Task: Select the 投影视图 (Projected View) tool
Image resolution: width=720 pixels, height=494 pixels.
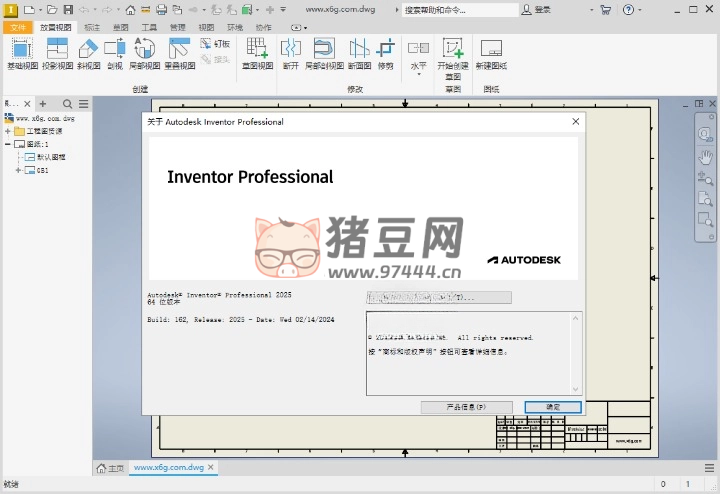Action: click(57, 51)
